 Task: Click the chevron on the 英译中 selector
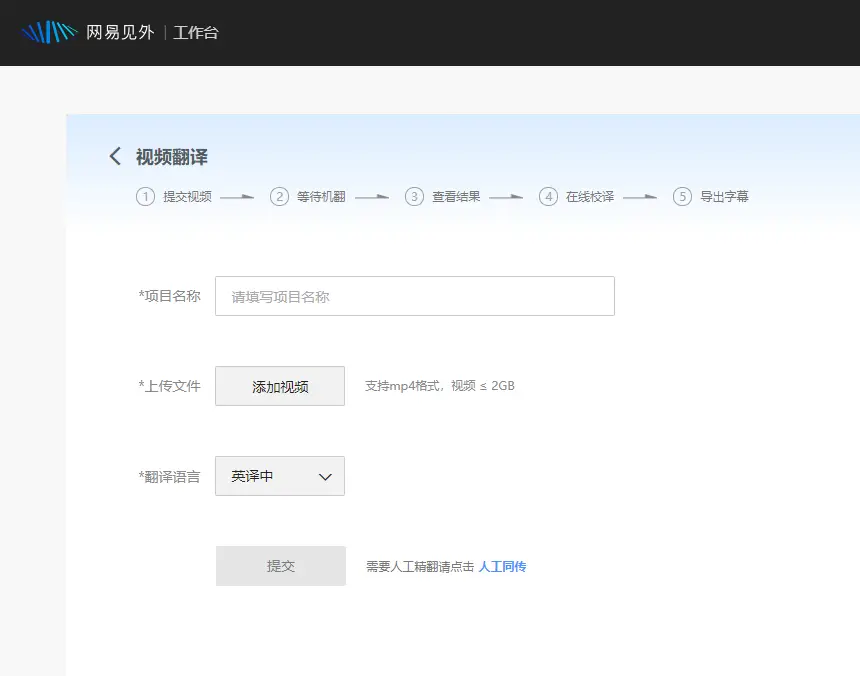click(x=323, y=476)
